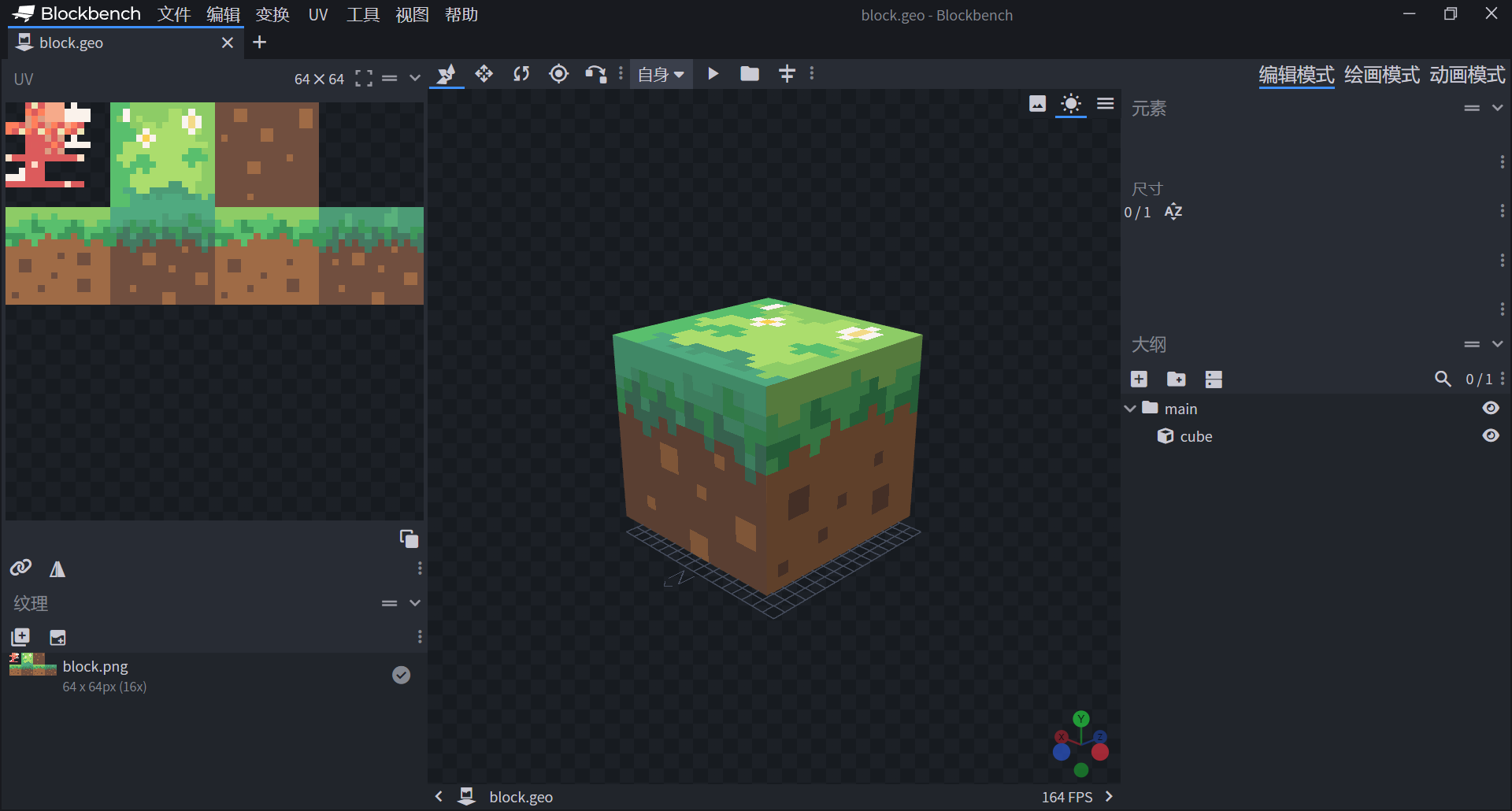This screenshot has height=811, width=1512.
Task: Open the 文件 menu
Action: pyautogui.click(x=173, y=14)
